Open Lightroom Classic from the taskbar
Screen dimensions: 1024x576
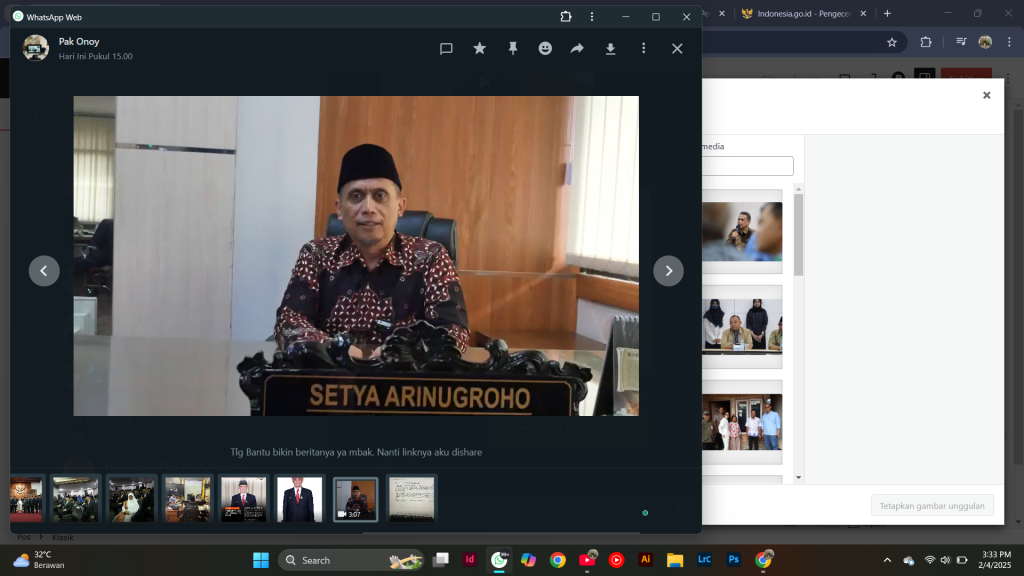tap(704, 560)
